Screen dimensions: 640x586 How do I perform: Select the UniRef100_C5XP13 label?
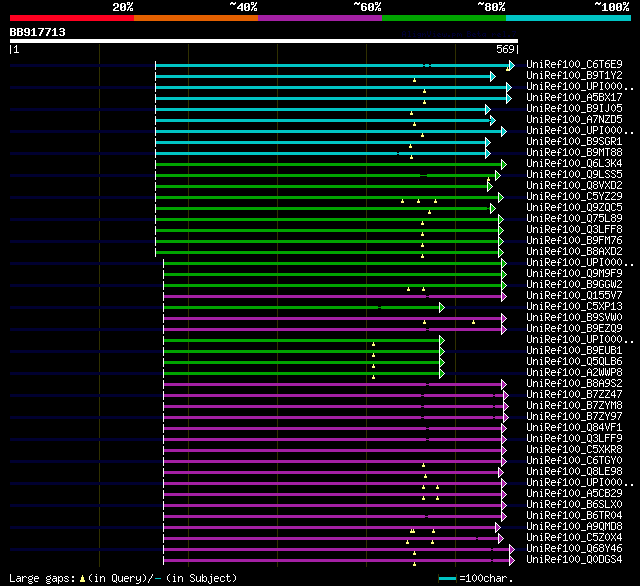point(574,306)
